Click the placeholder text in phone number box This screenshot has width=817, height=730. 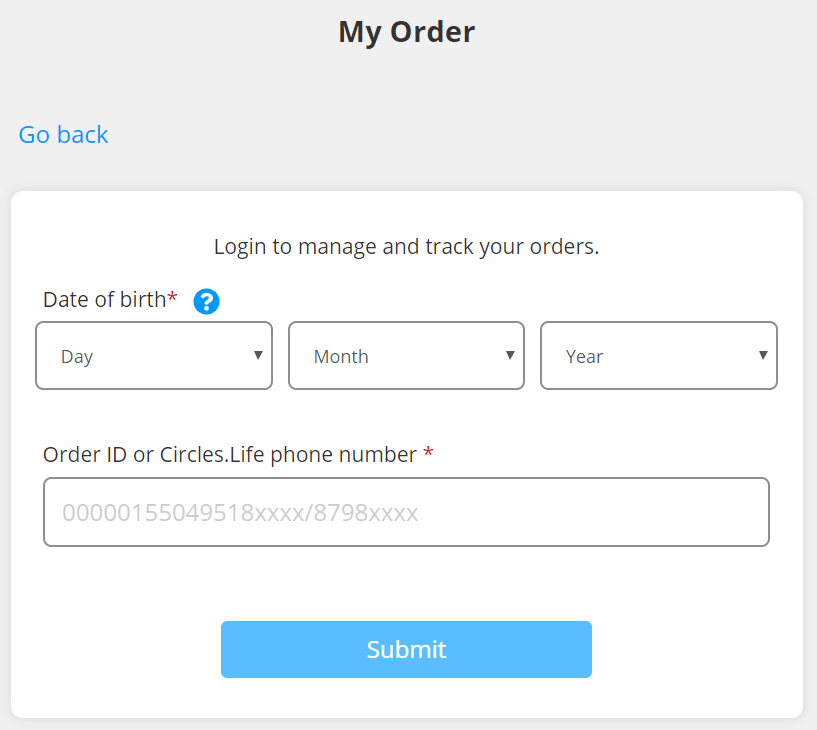(240, 511)
